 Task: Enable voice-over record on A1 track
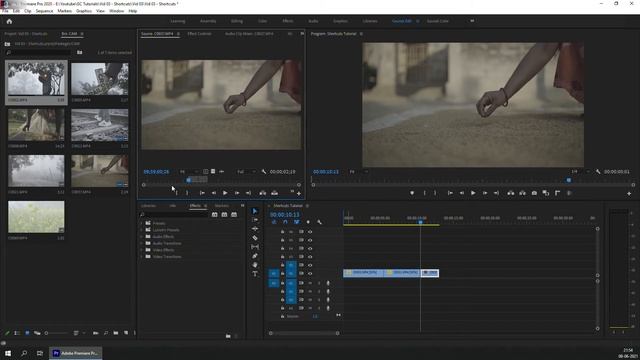point(328,283)
